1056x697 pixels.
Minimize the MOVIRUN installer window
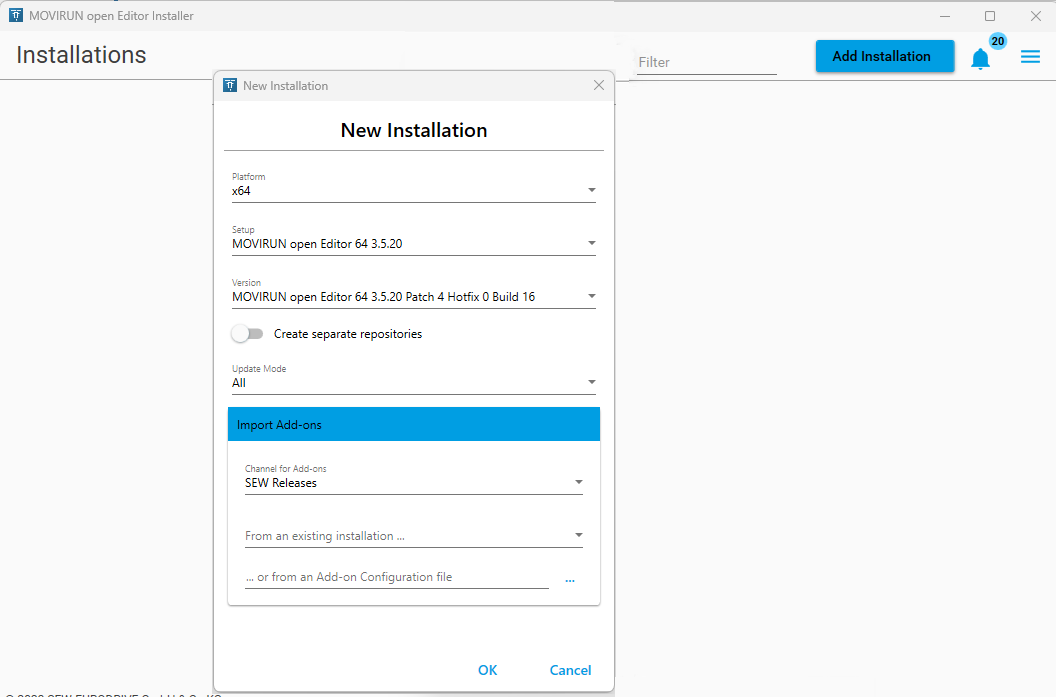945,16
